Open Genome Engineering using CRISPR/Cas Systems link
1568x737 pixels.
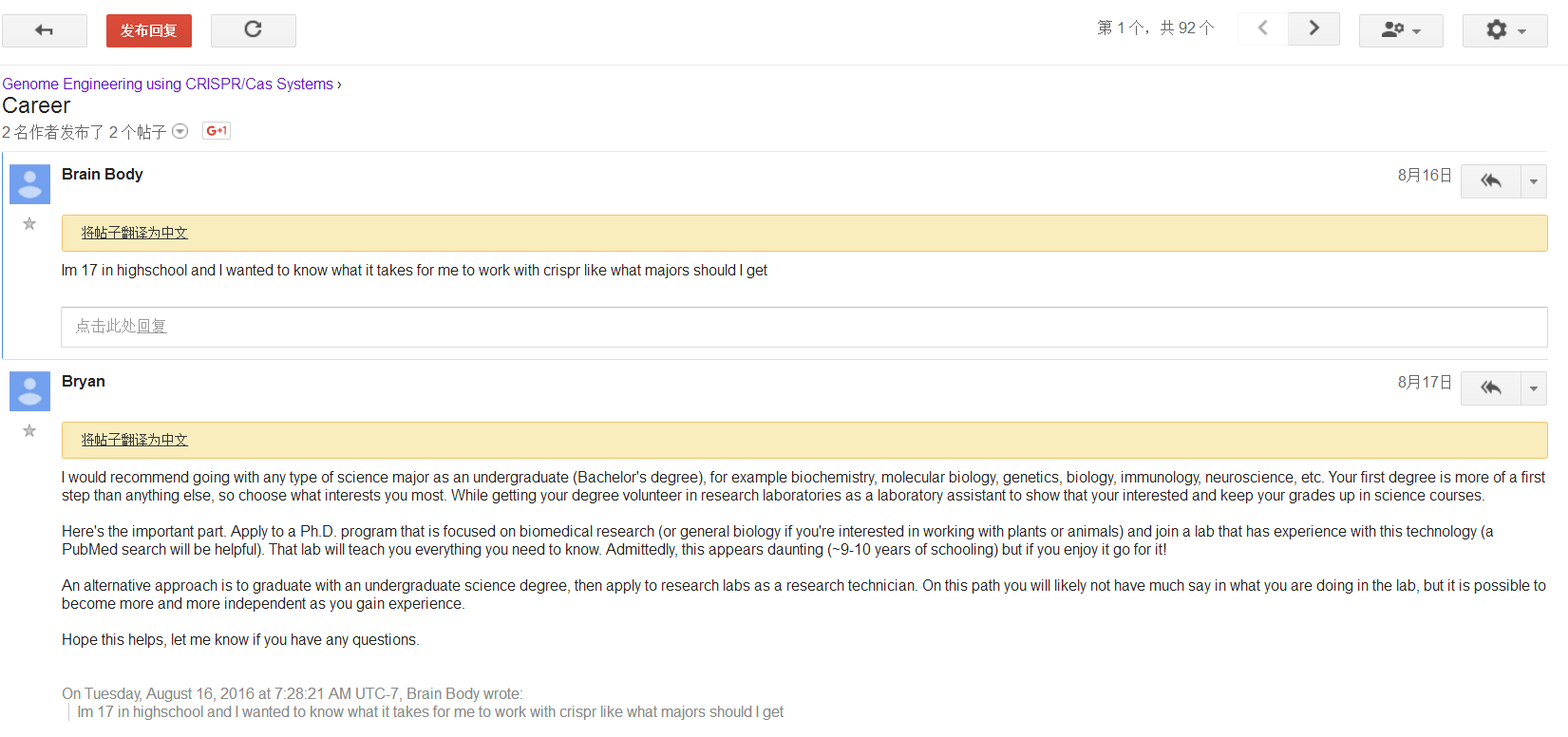[167, 84]
